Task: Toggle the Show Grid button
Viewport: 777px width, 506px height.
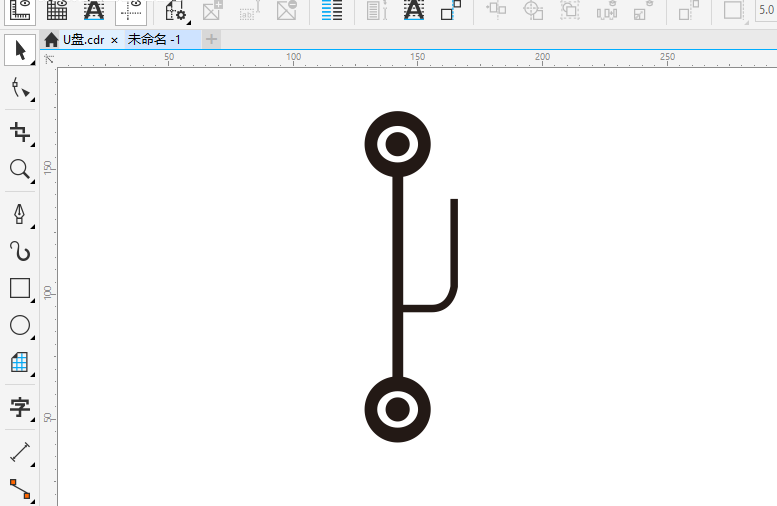Action: coord(56,10)
